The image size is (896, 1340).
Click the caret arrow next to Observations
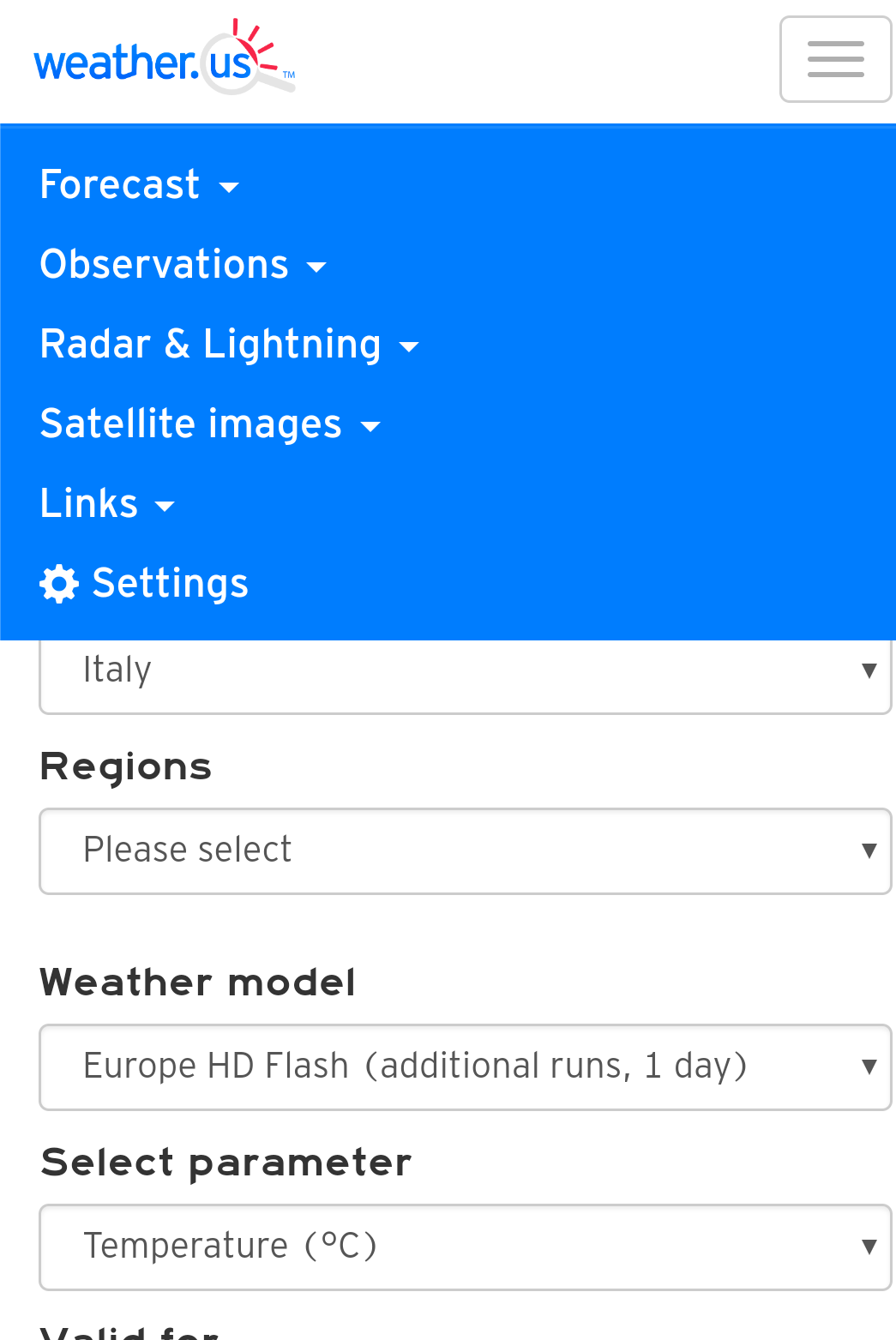(316, 267)
